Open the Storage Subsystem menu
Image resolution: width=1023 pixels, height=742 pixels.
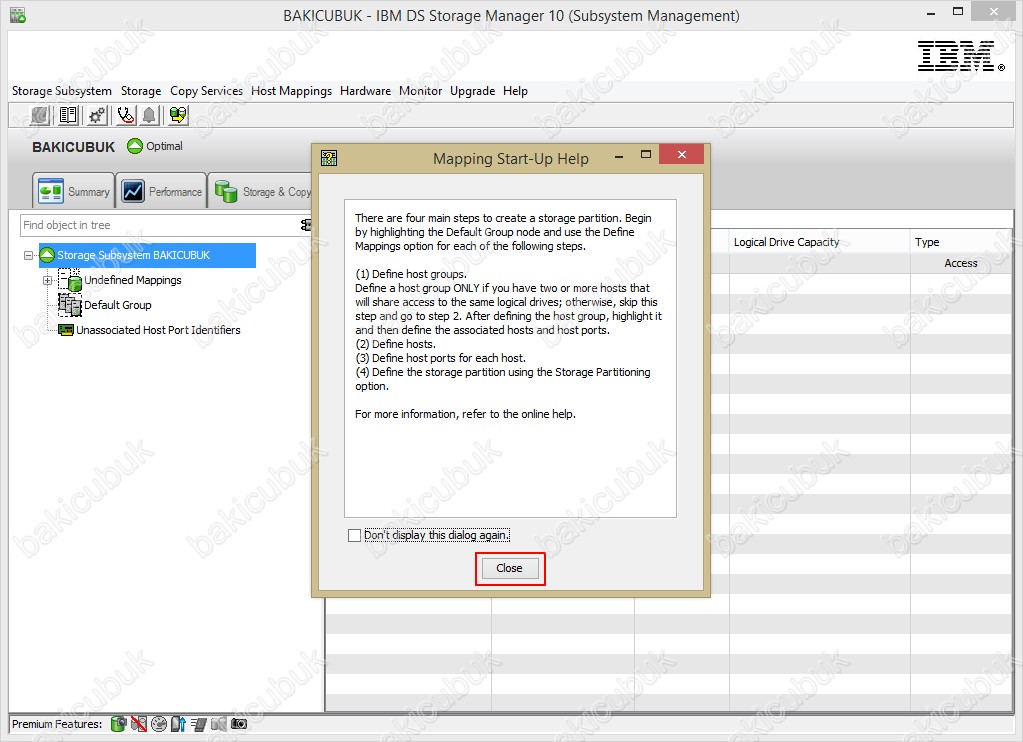[62, 91]
